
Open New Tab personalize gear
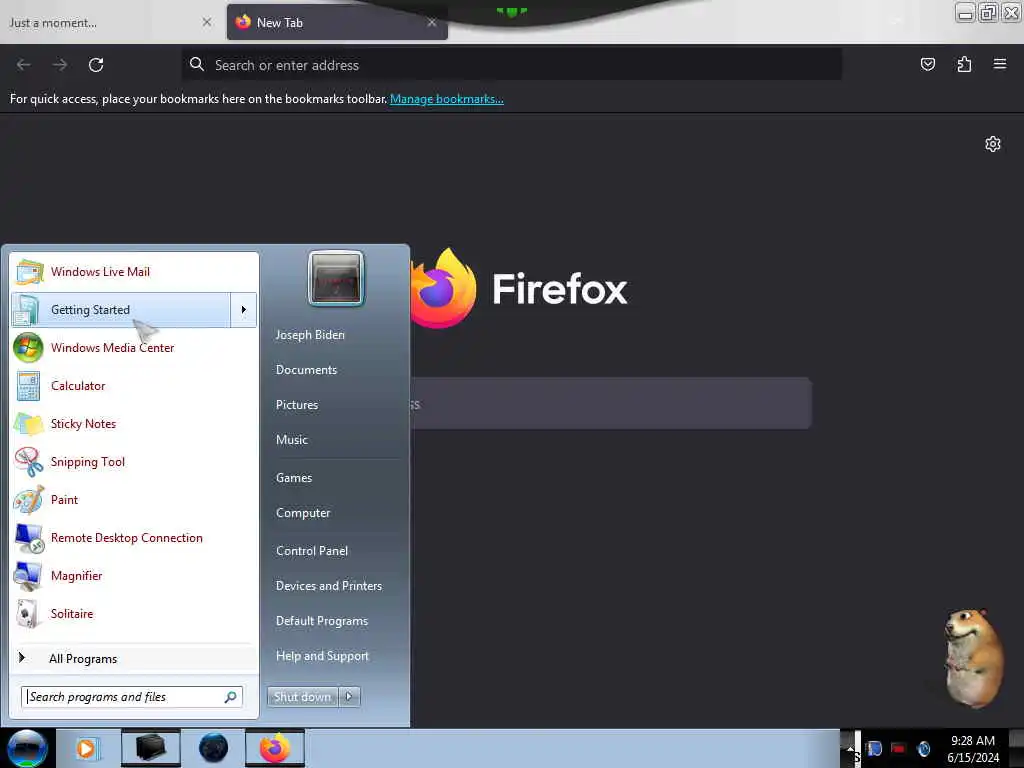(x=993, y=144)
